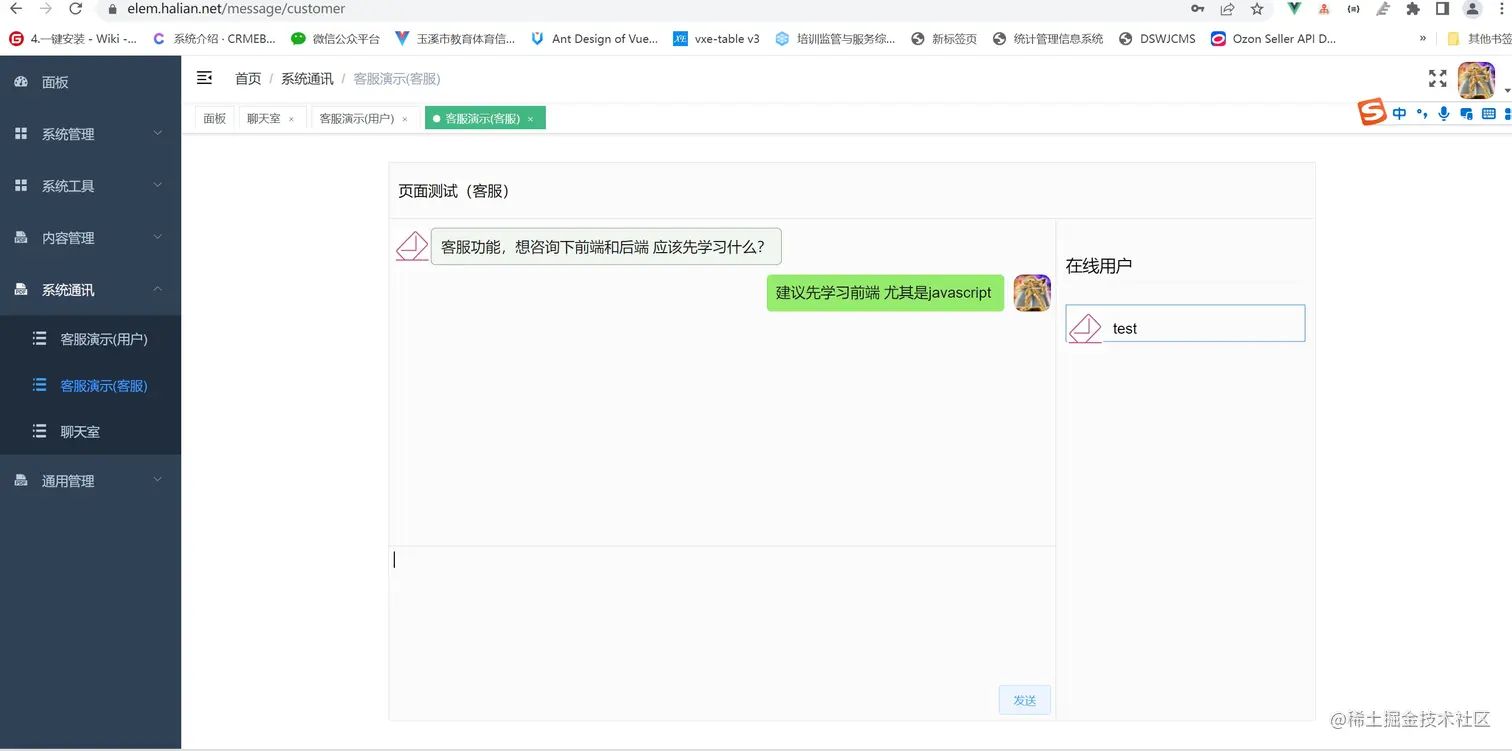
Task: Click the Sogou input method logo
Action: coord(1371,112)
